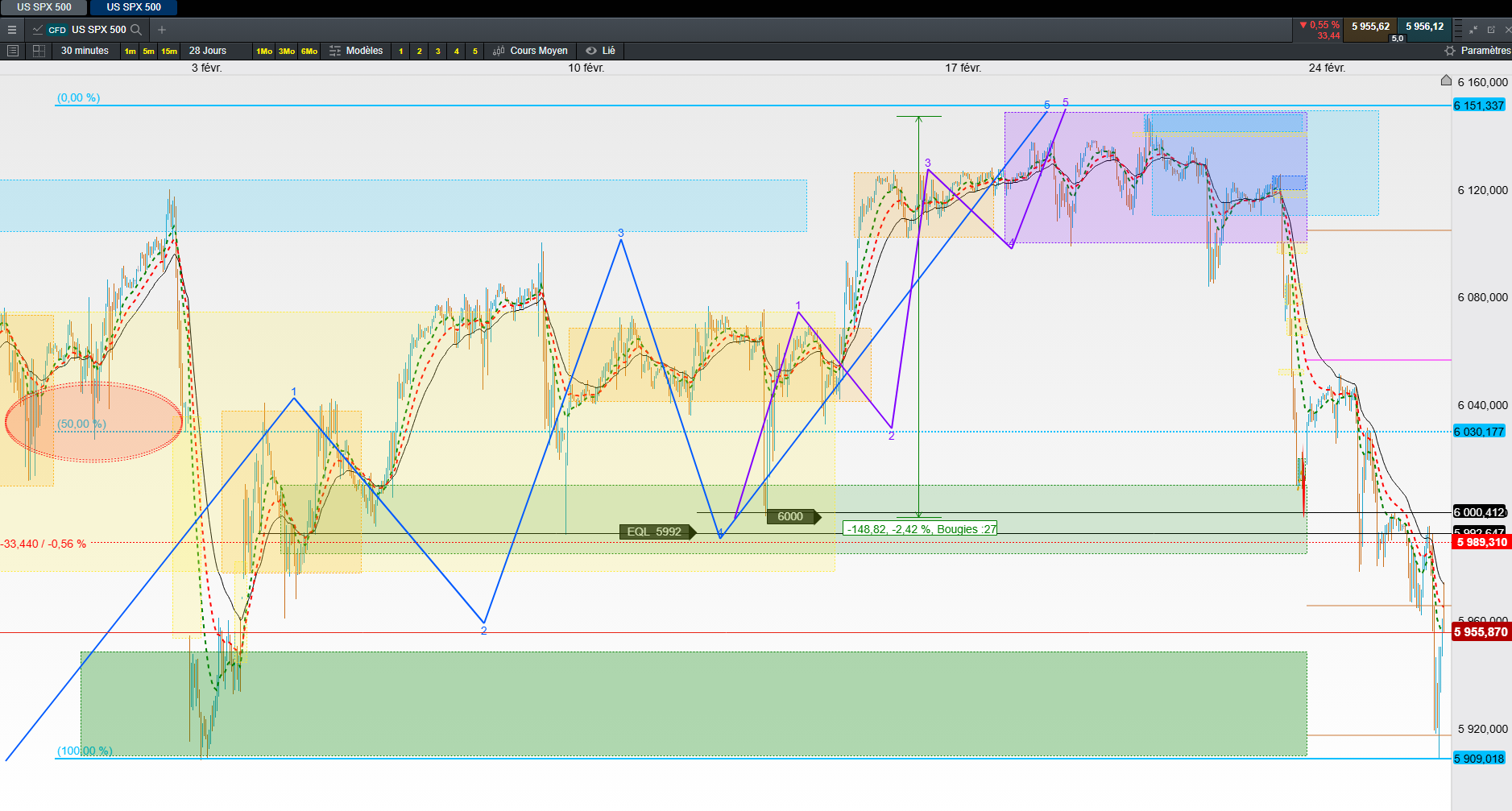Viewport: 1512px width, 811px height.
Task: Click the 6 040,000 price axis value
Action: tap(1483, 405)
